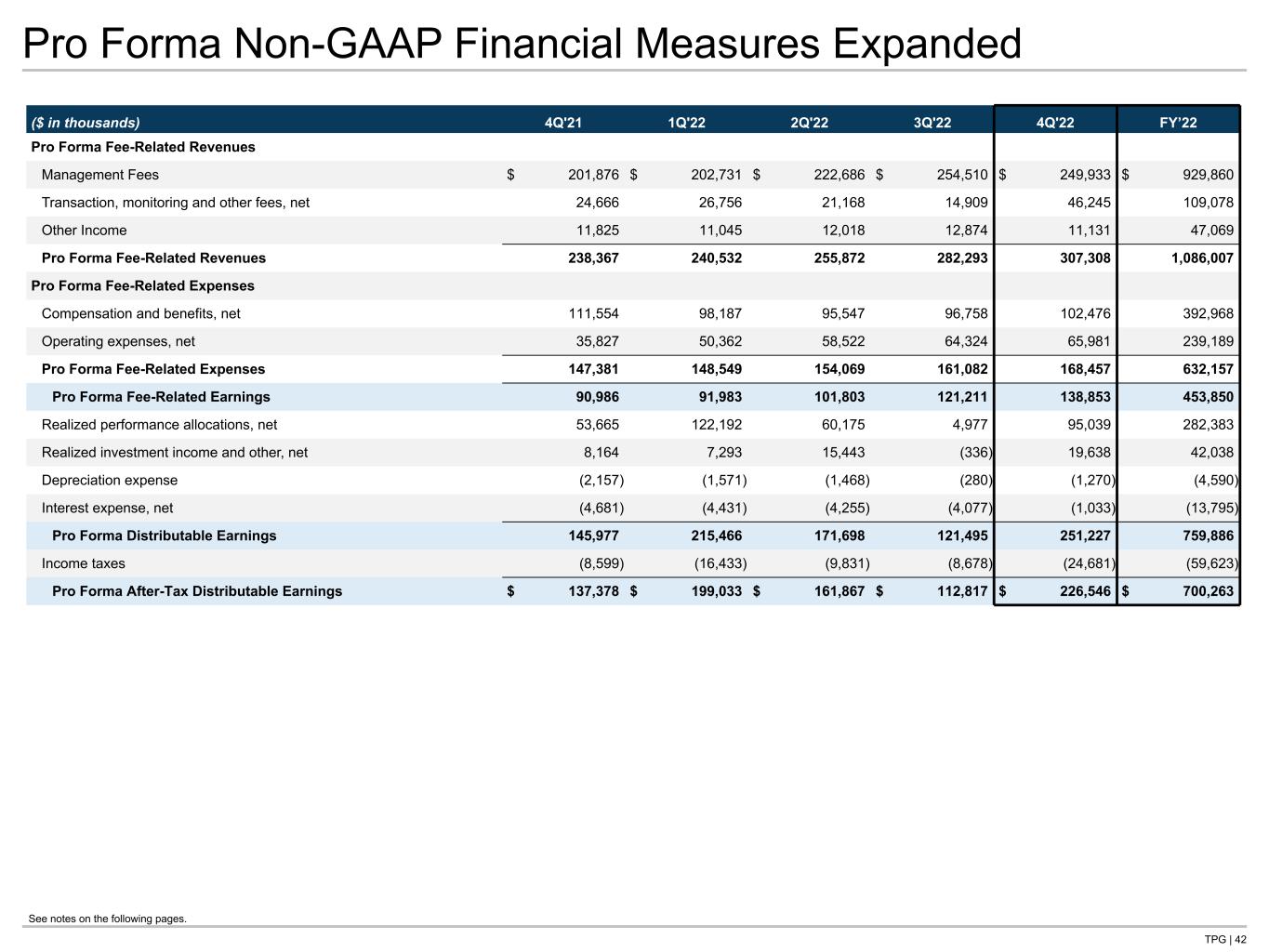Click 'Transaction, monitoring and other fees, net' label

[176, 203]
